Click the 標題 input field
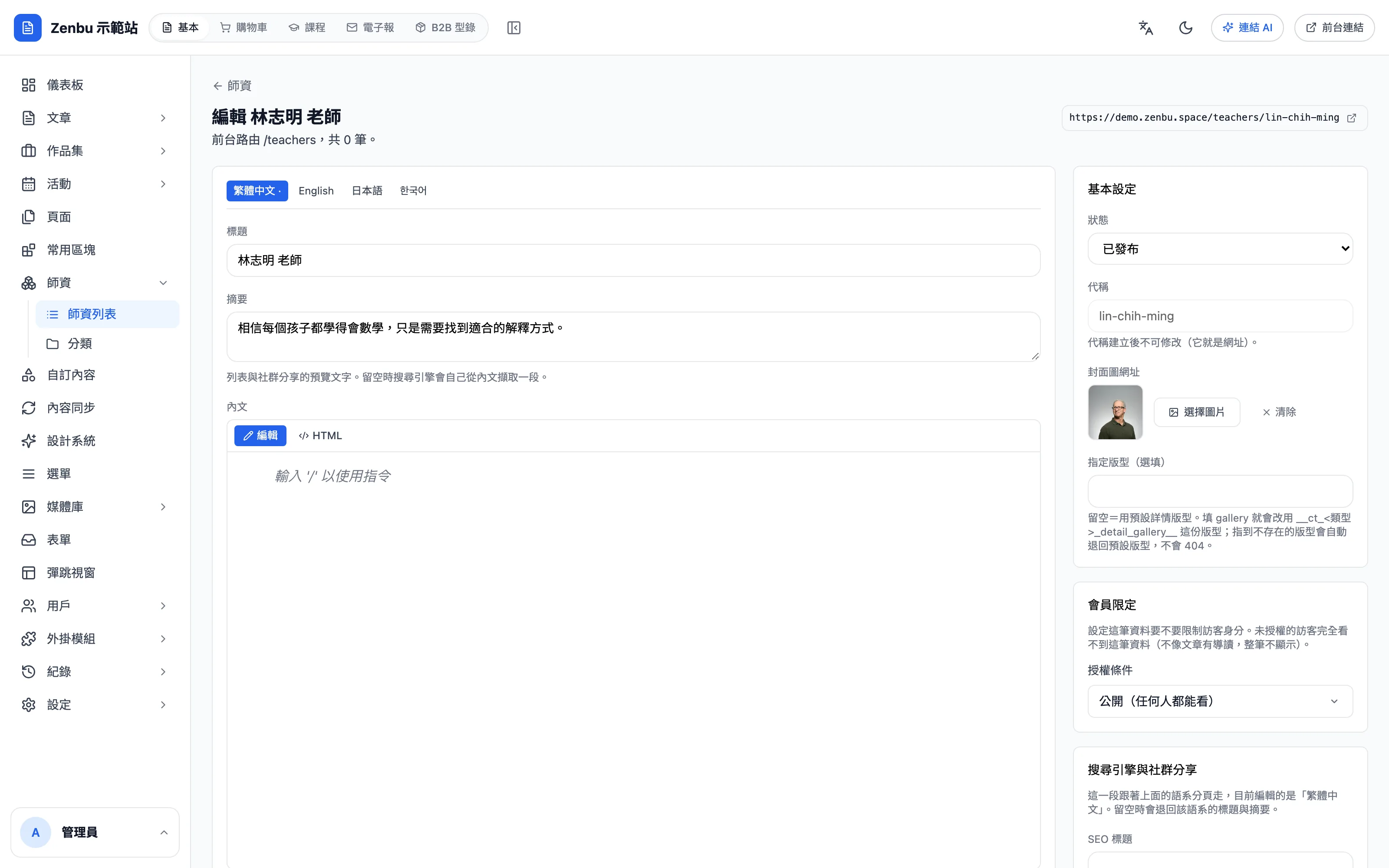1389x868 pixels. point(633,260)
